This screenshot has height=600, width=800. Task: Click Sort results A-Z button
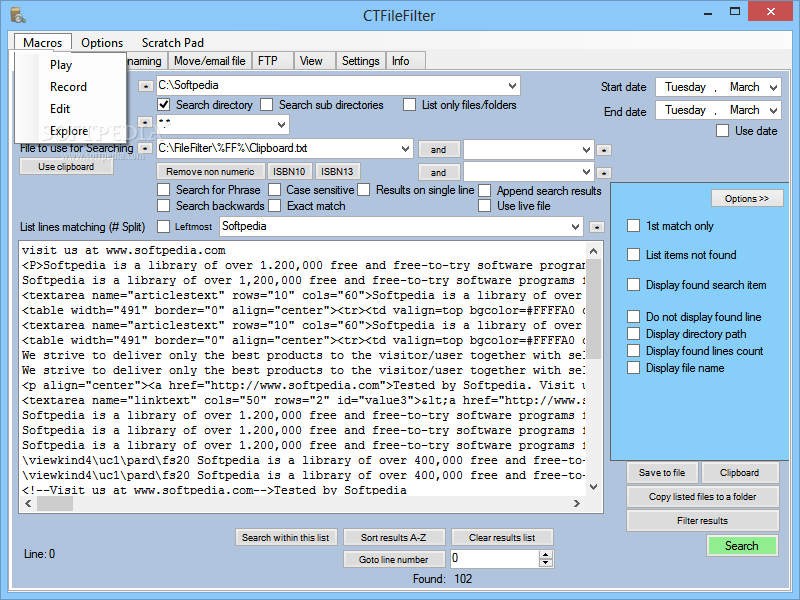[394, 537]
